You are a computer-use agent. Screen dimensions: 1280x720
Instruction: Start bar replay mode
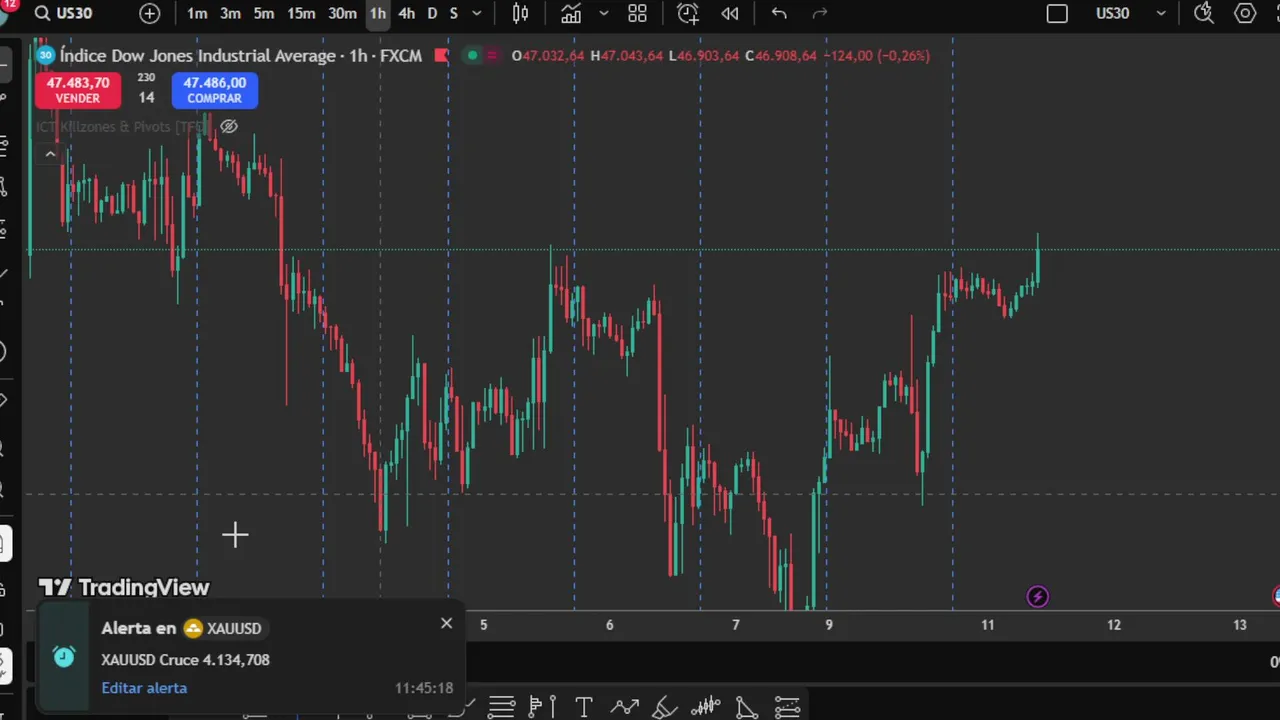click(730, 13)
